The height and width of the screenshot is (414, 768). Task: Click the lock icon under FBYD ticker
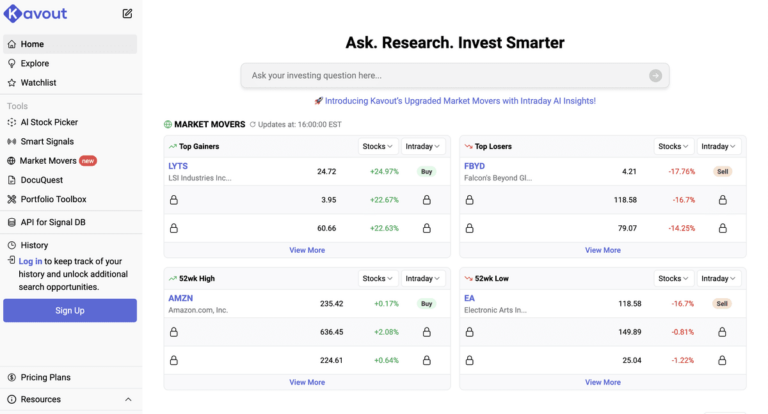469,200
